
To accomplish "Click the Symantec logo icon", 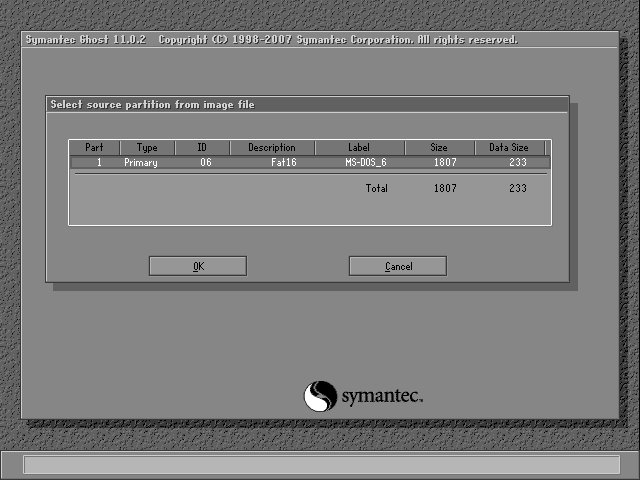I will coord(320,396).
